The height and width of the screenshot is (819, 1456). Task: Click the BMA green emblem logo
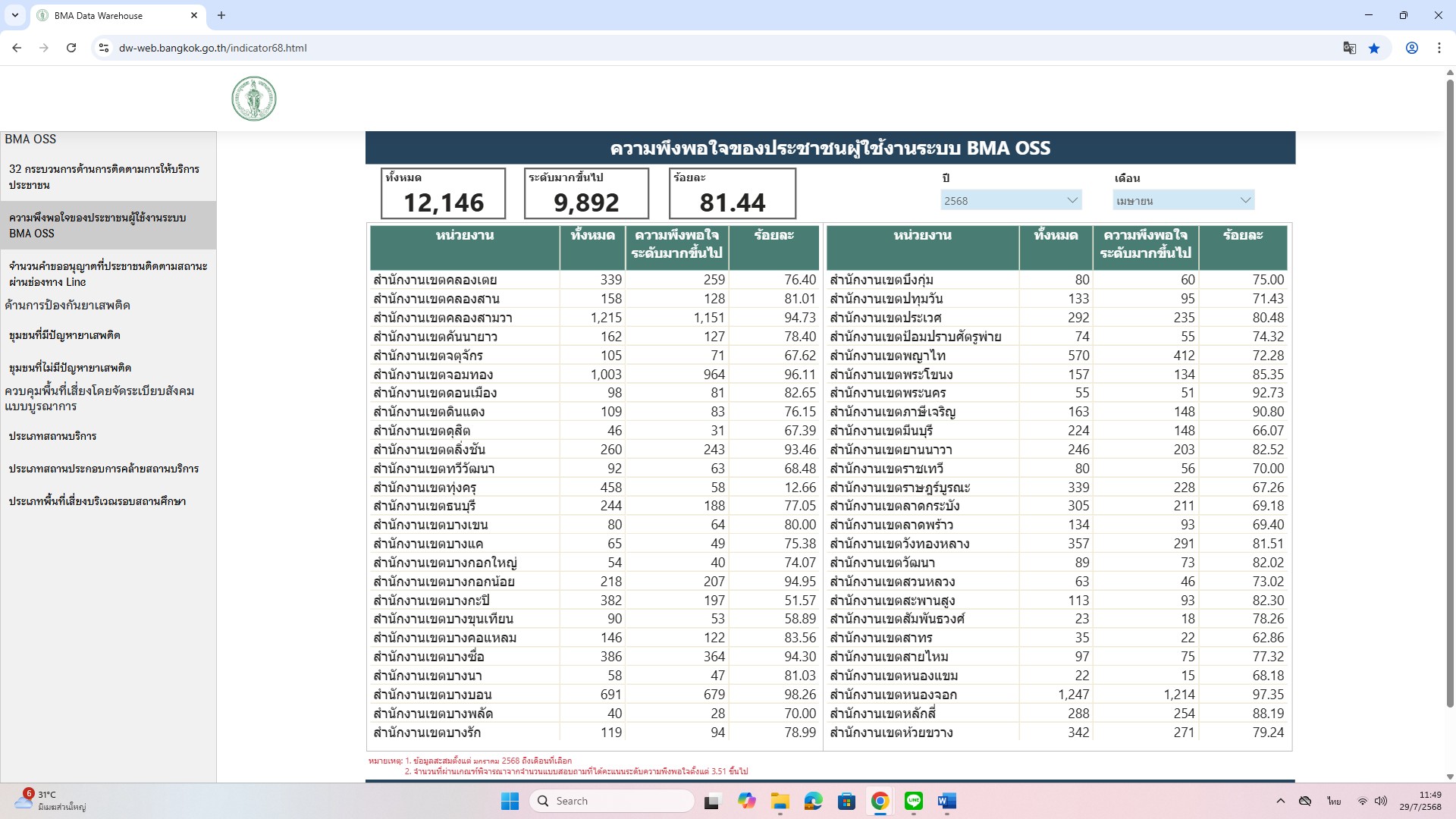pyautogui.click(x=254, y=99)
